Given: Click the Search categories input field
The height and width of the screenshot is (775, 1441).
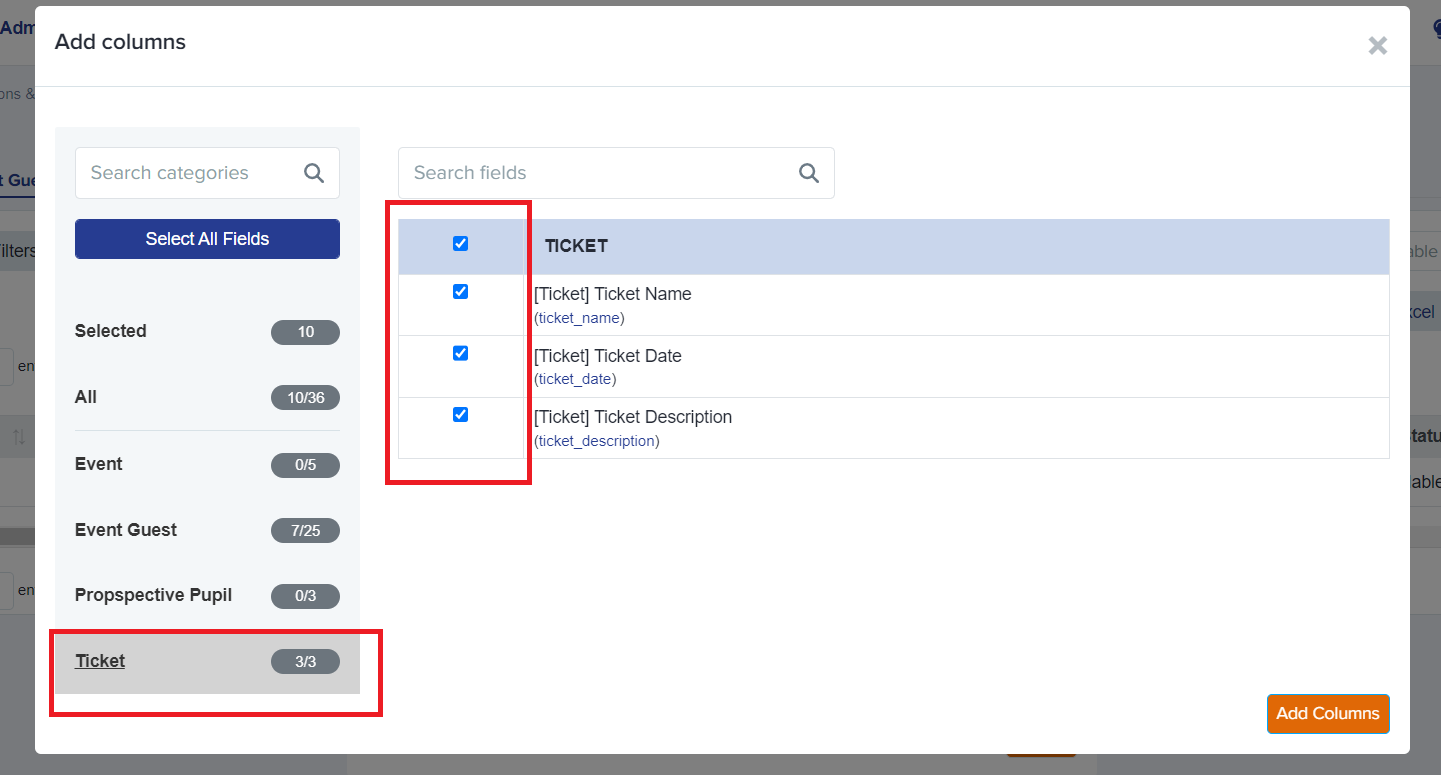Looking at the screenshot, I should click(180, 172).
